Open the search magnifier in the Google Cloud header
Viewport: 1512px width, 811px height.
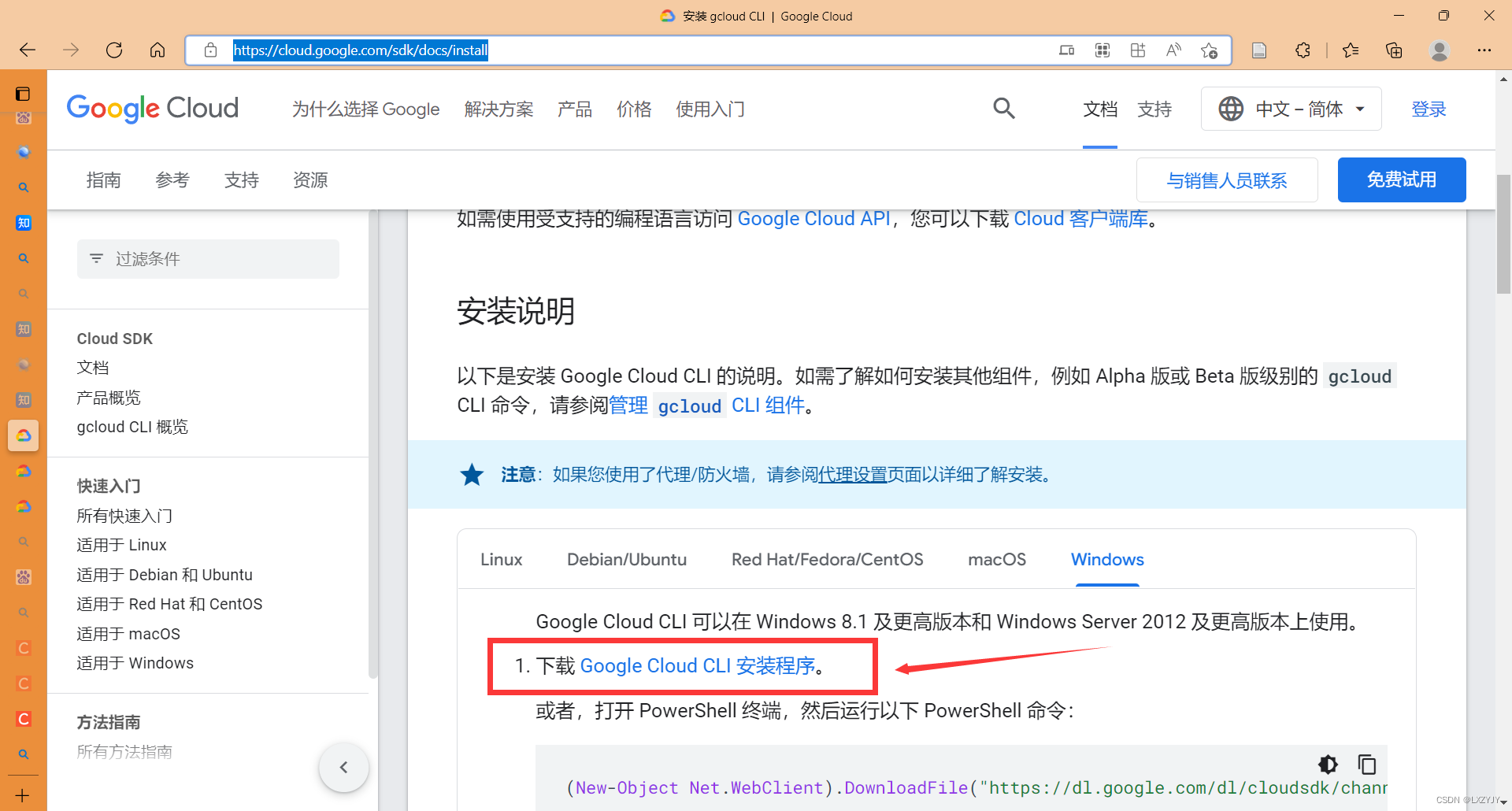[x=1003, y=108]
